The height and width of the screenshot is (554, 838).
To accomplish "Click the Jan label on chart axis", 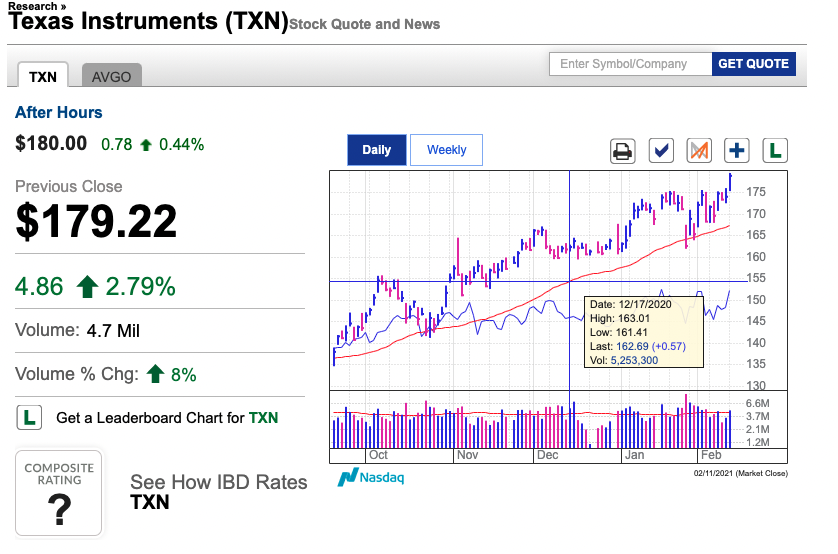I will (634, 455).
